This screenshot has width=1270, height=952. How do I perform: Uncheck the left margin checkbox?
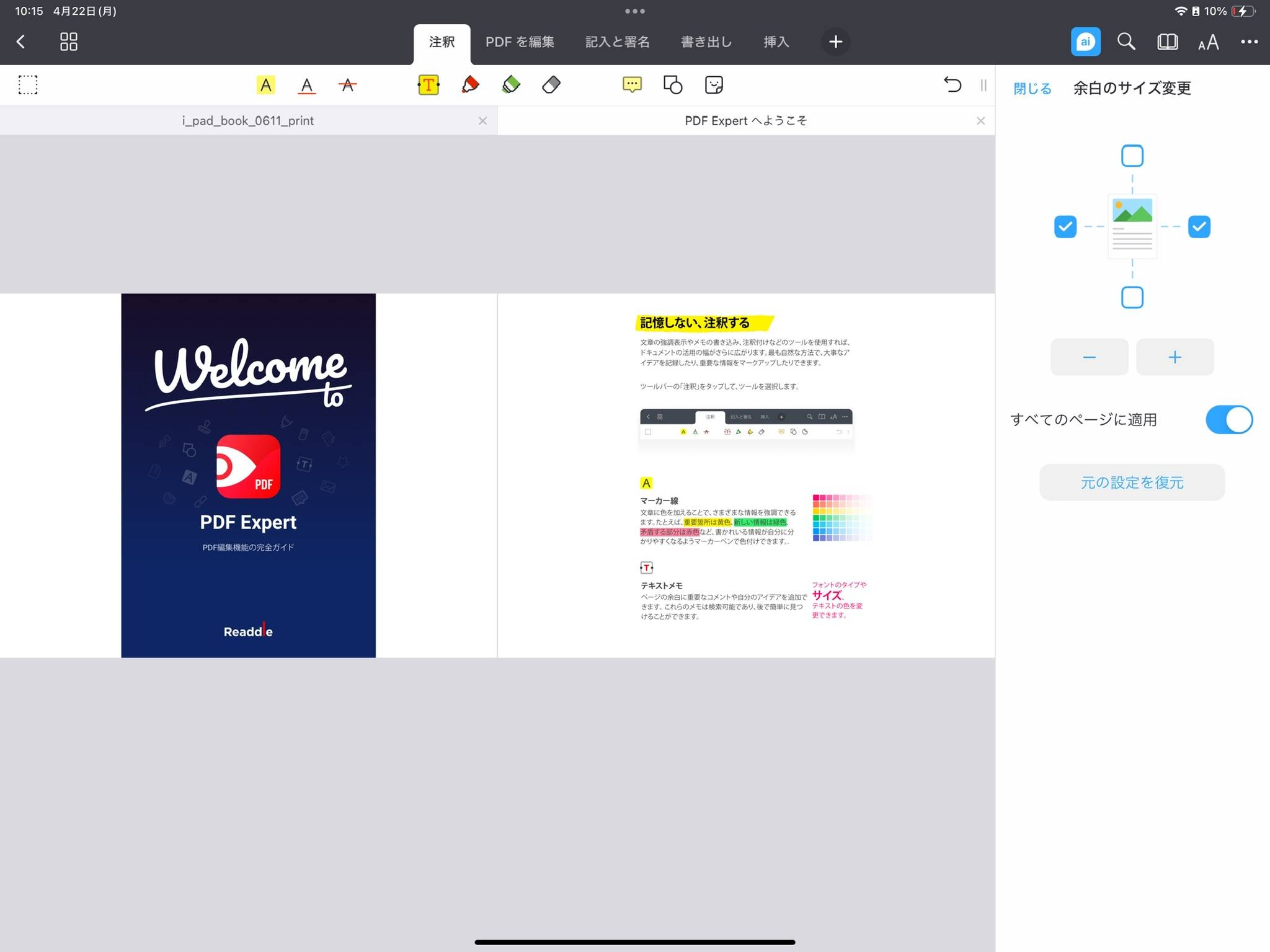(x=1065, y=226)
